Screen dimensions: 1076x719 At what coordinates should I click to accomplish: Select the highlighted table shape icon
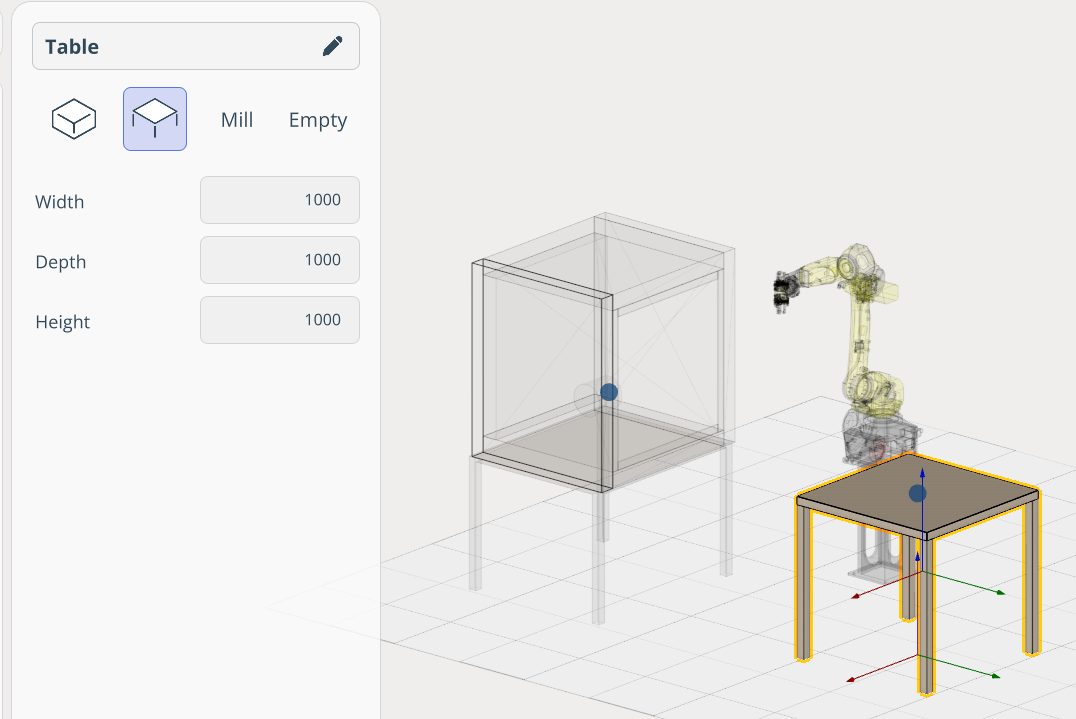coord(155,119)
